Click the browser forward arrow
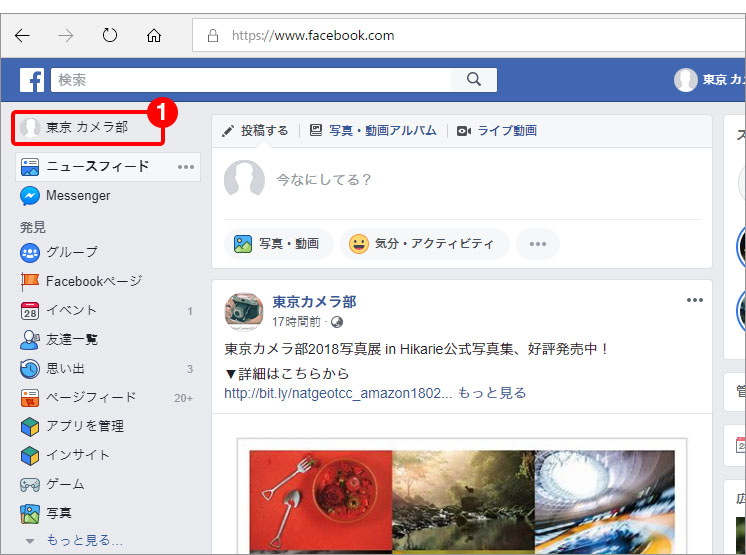The image size is (746, 555). tap(66, 35)
